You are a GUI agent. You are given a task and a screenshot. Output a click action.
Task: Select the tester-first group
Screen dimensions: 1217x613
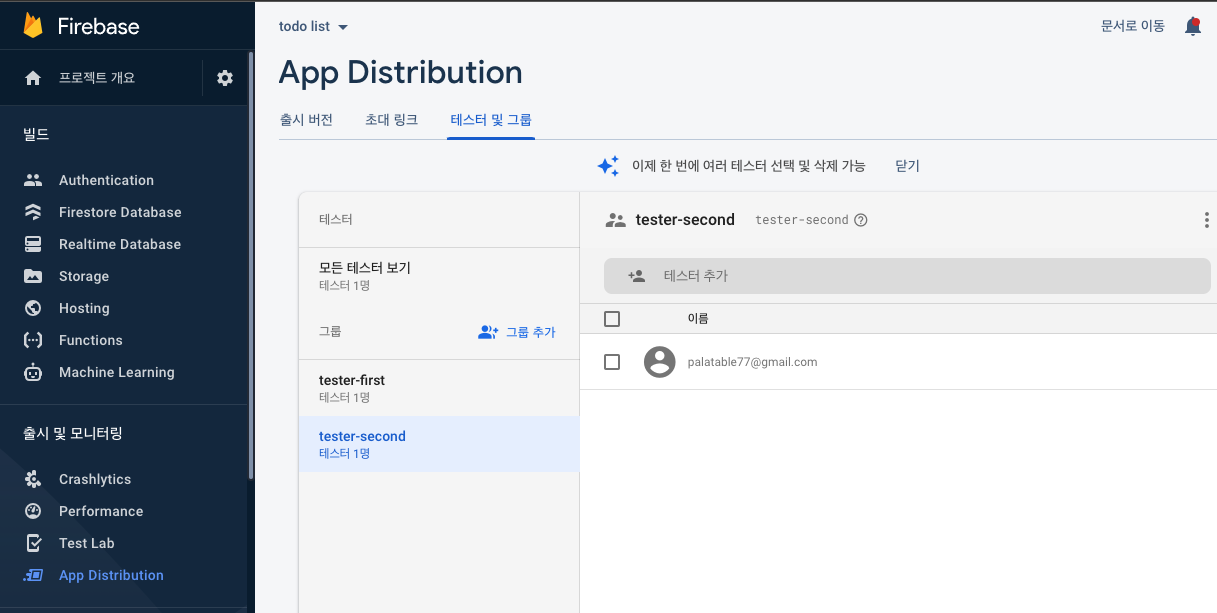(x=439, y=388)
